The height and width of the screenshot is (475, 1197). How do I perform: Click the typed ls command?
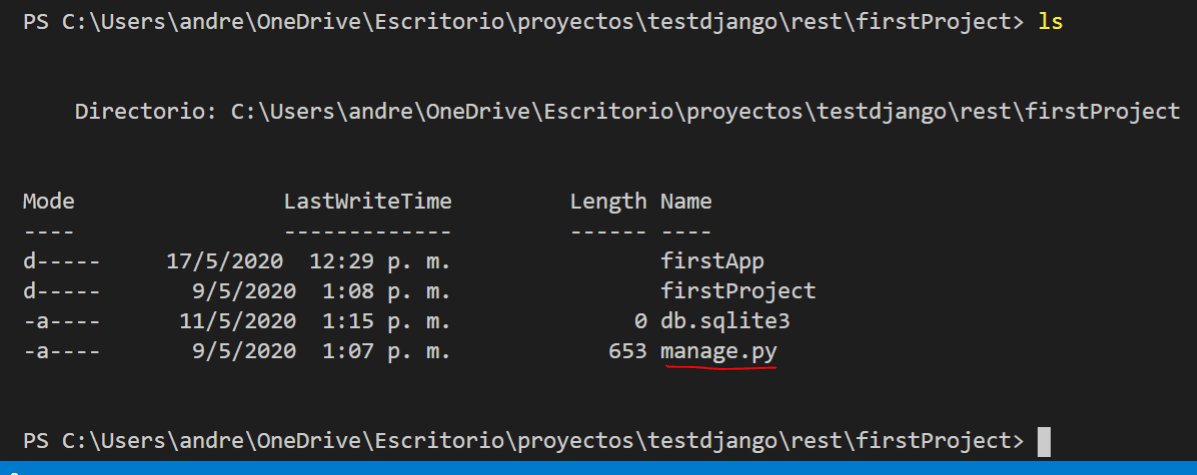click(1050, 22)
